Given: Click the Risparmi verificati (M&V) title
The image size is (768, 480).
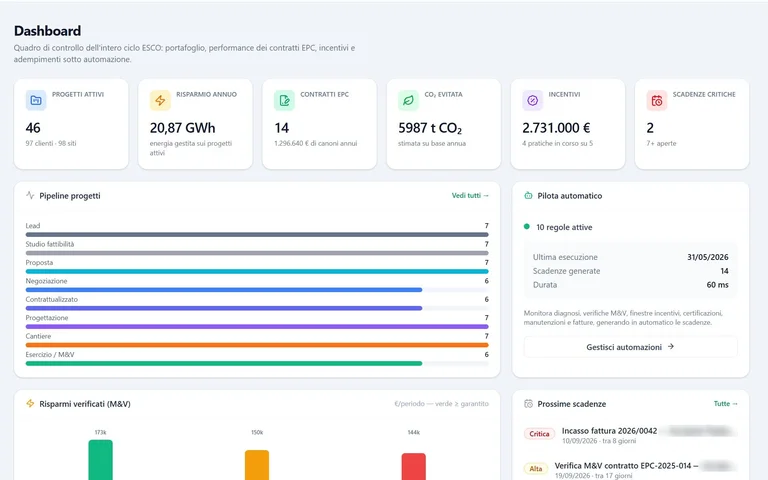Looking at the screenshot, I should (x=85, y=404).
